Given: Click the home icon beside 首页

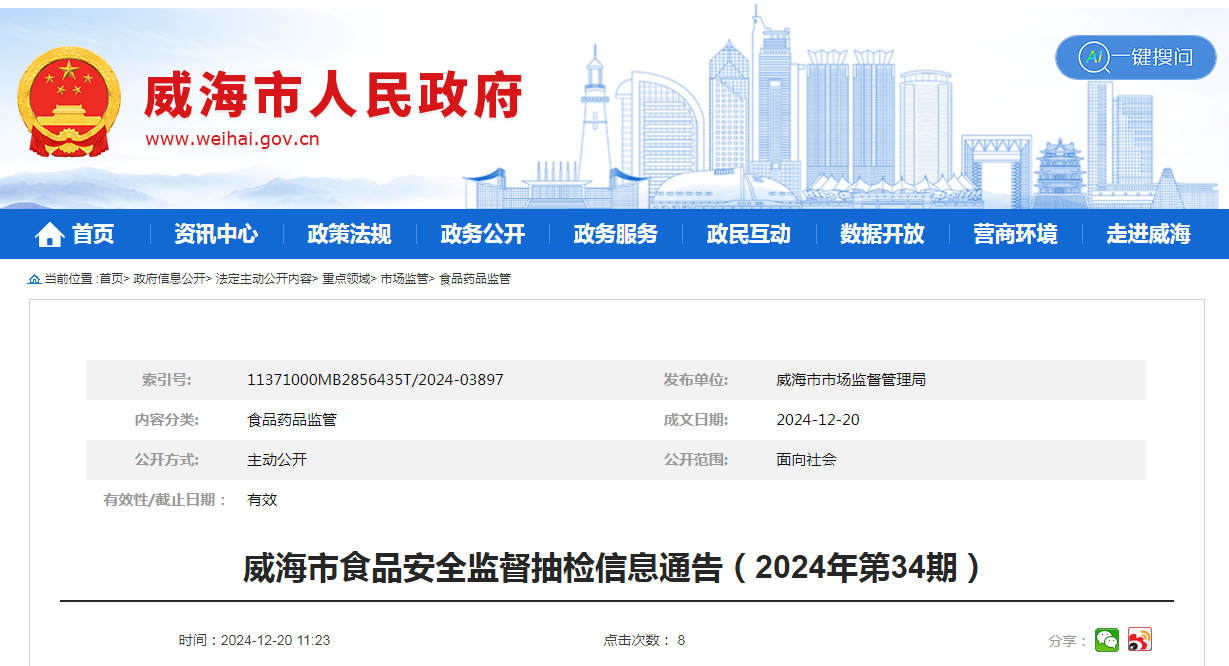Looking at the screenshot, I should click(49, 235).
